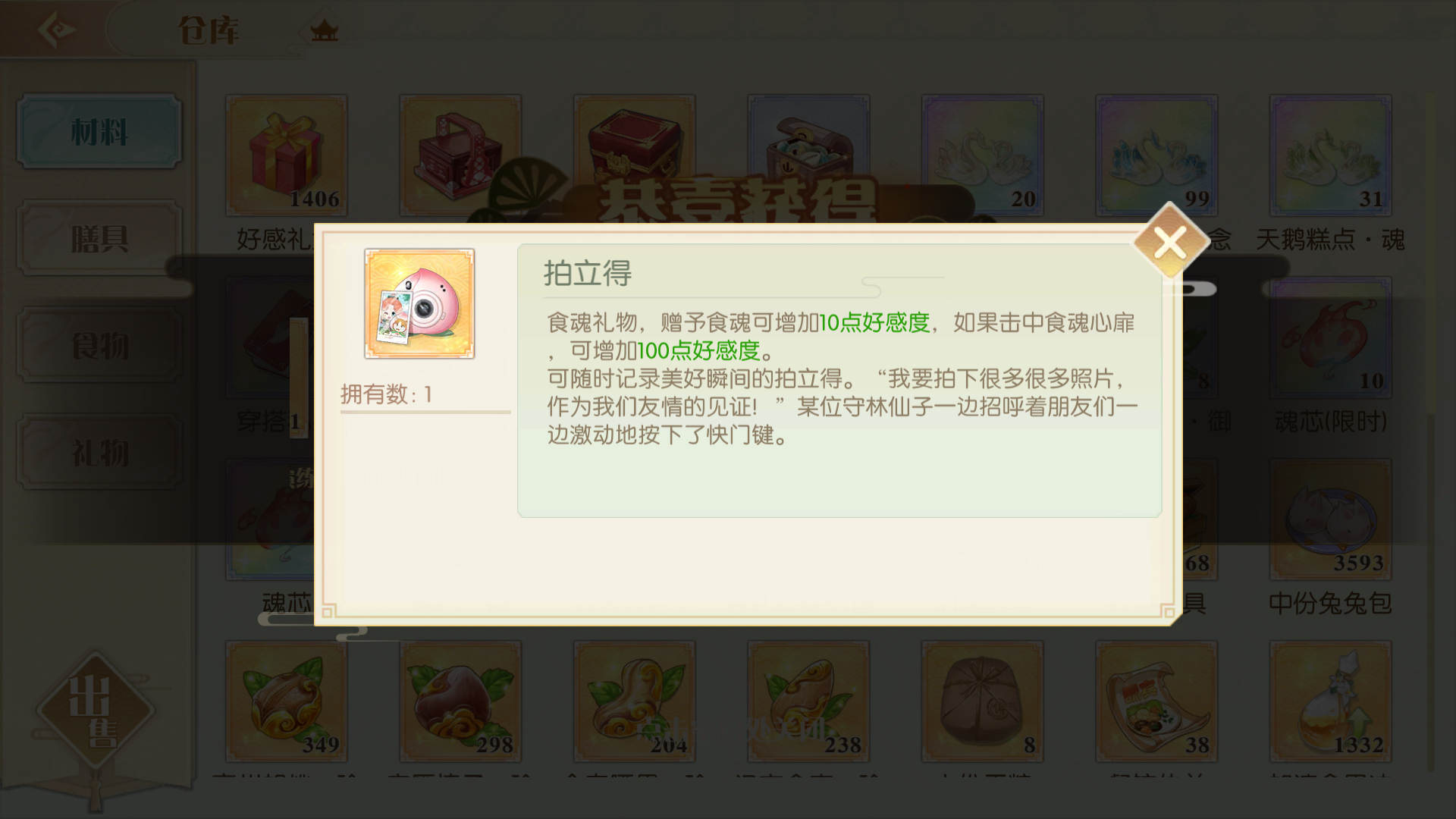
Task: Close the 拍立得 item popup
Action: pyautogui.click(x=1170, y=243)
